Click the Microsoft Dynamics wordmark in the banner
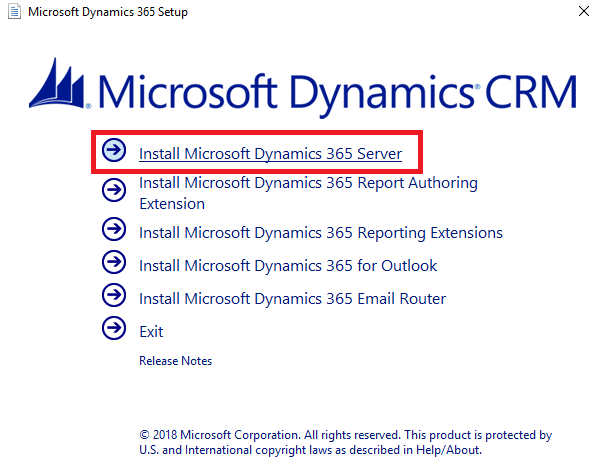The height and width of the screenshot is (466, 599). [x=287, y=94]
